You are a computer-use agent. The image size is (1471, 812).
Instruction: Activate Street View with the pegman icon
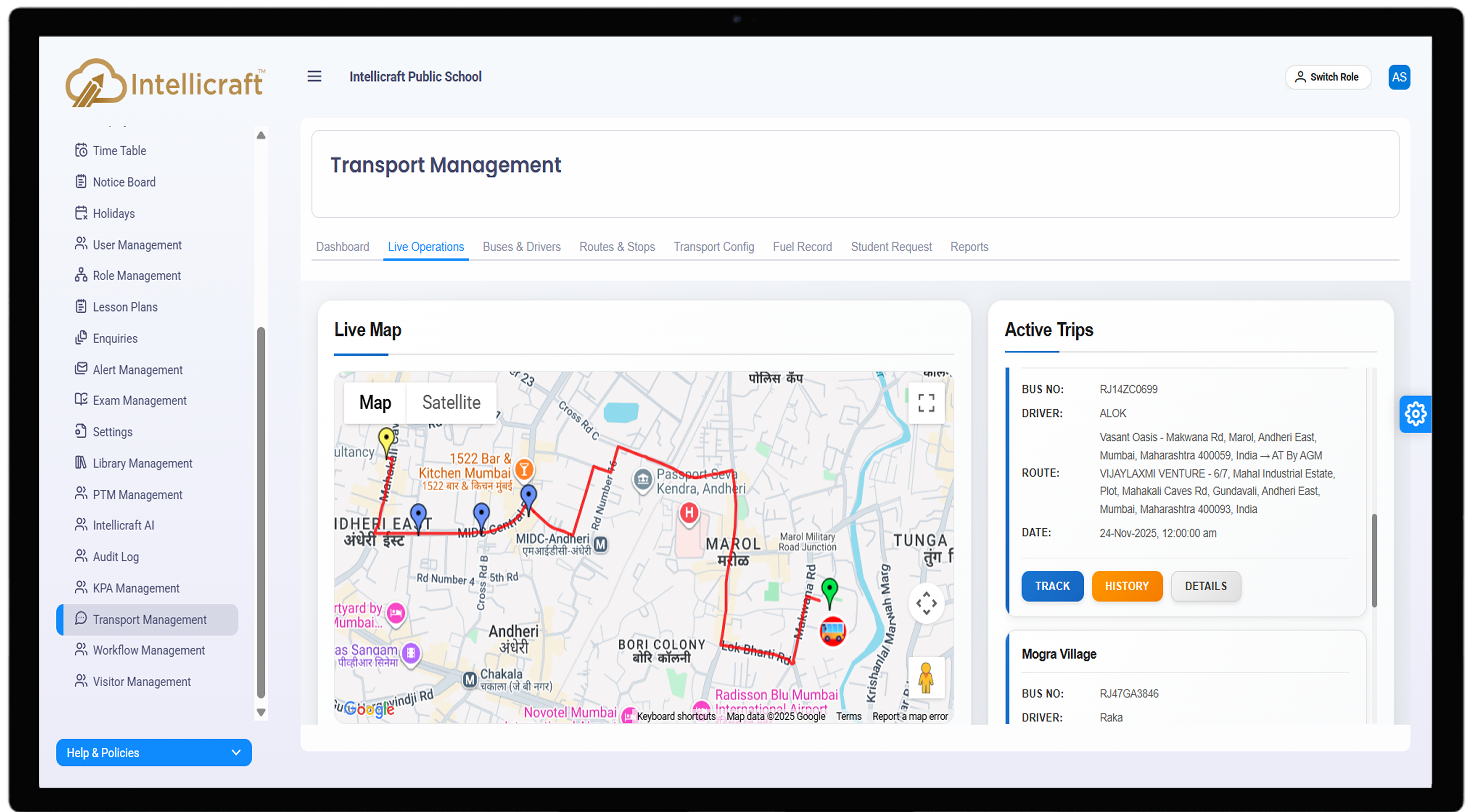[926, 678]
